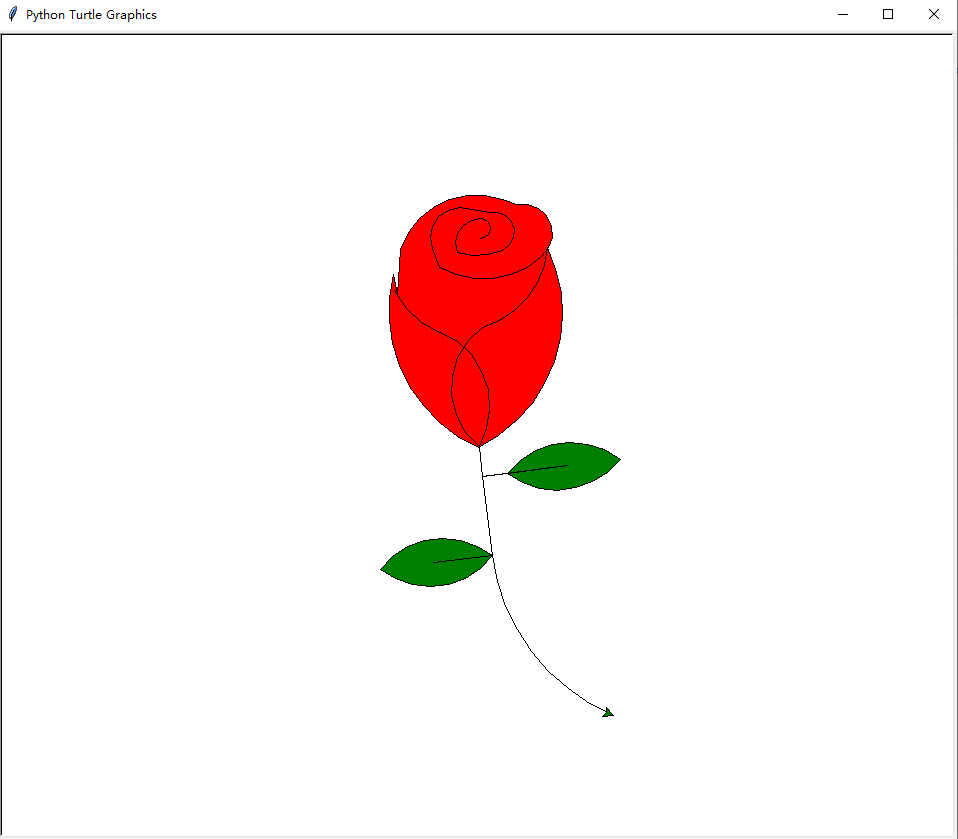This screenshot has width=958, height=839.
Task: Click the feather icon in title bar
Action: pyautogui.click(x=13, y=14)
